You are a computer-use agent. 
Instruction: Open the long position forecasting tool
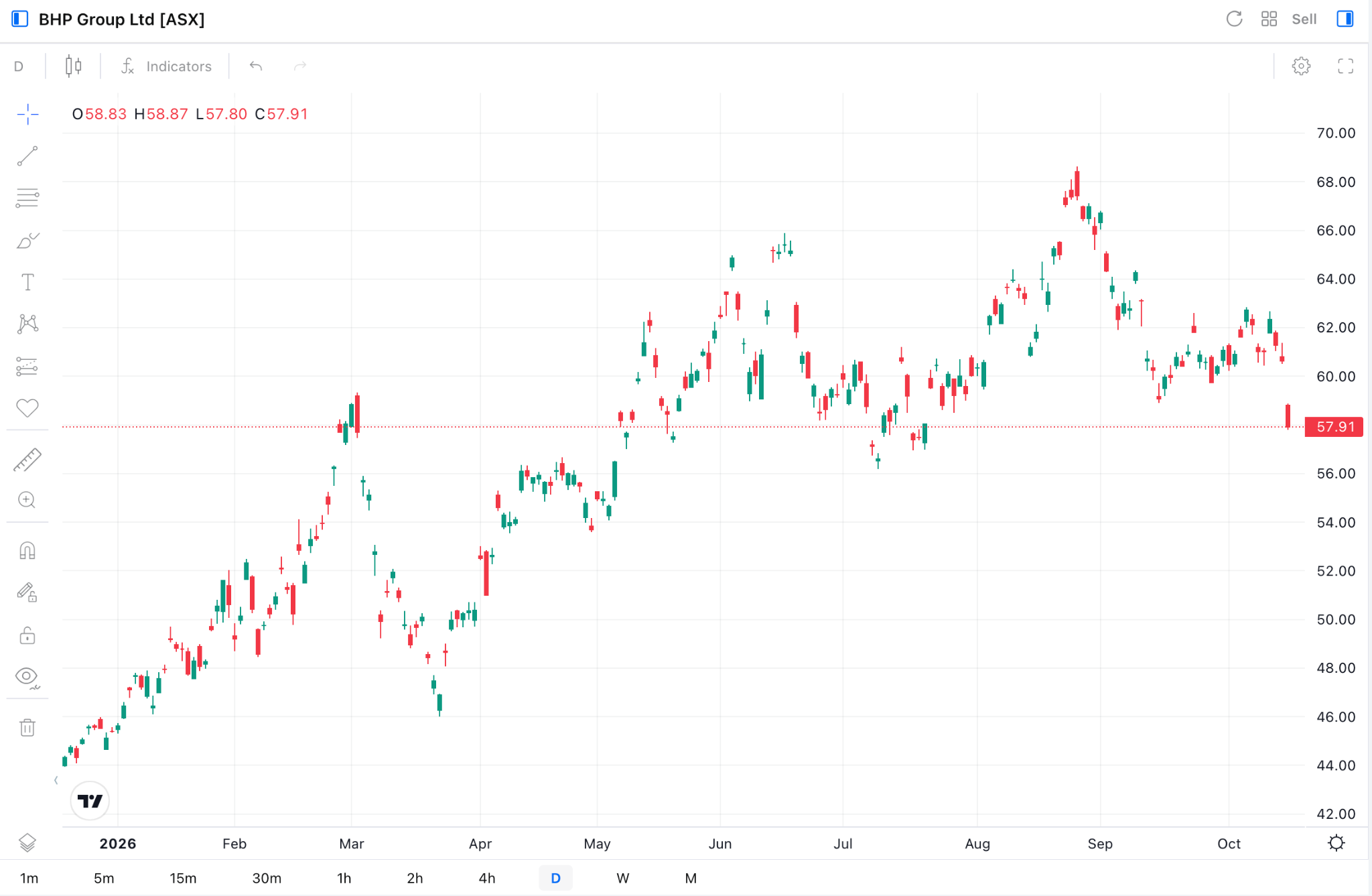(27, 367)
